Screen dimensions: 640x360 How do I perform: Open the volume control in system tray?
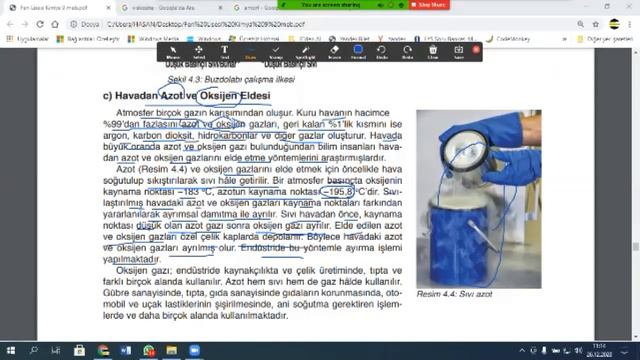pos(578,351)
